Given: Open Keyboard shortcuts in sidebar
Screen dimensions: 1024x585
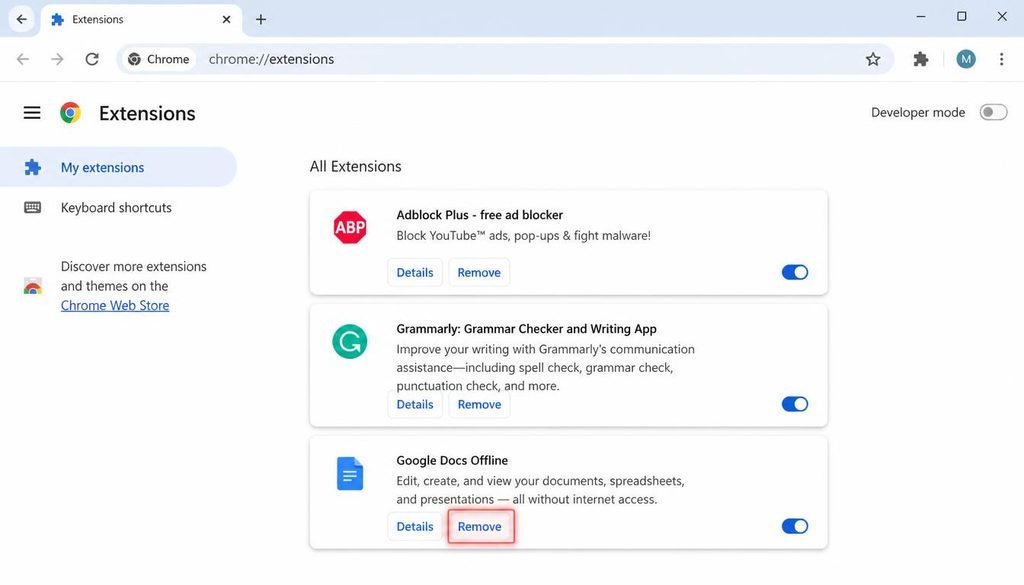Looking at the screenshot, I should pyautogui.click(x=118, y=208).
